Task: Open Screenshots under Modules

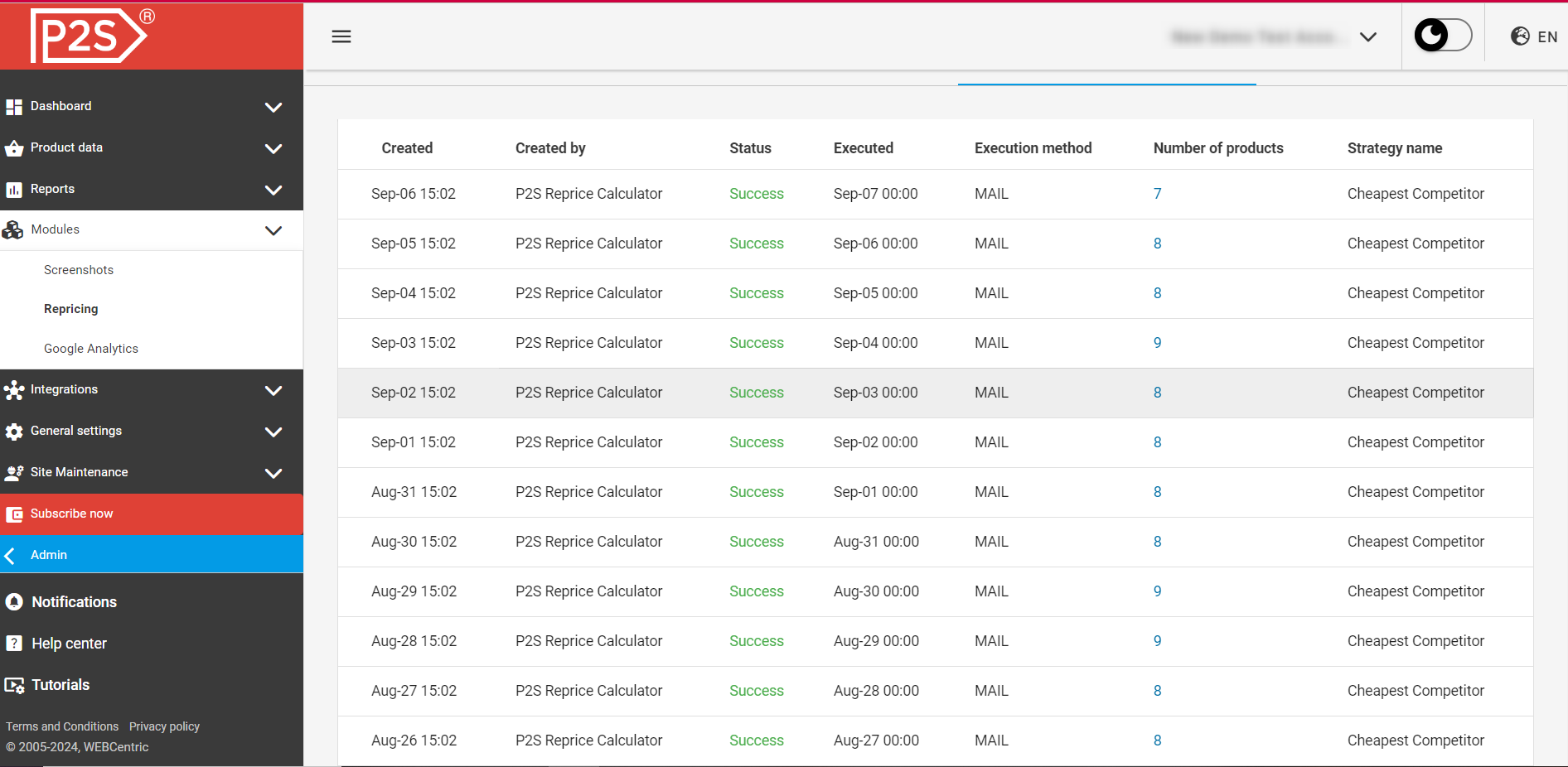Action: point(79,270)
